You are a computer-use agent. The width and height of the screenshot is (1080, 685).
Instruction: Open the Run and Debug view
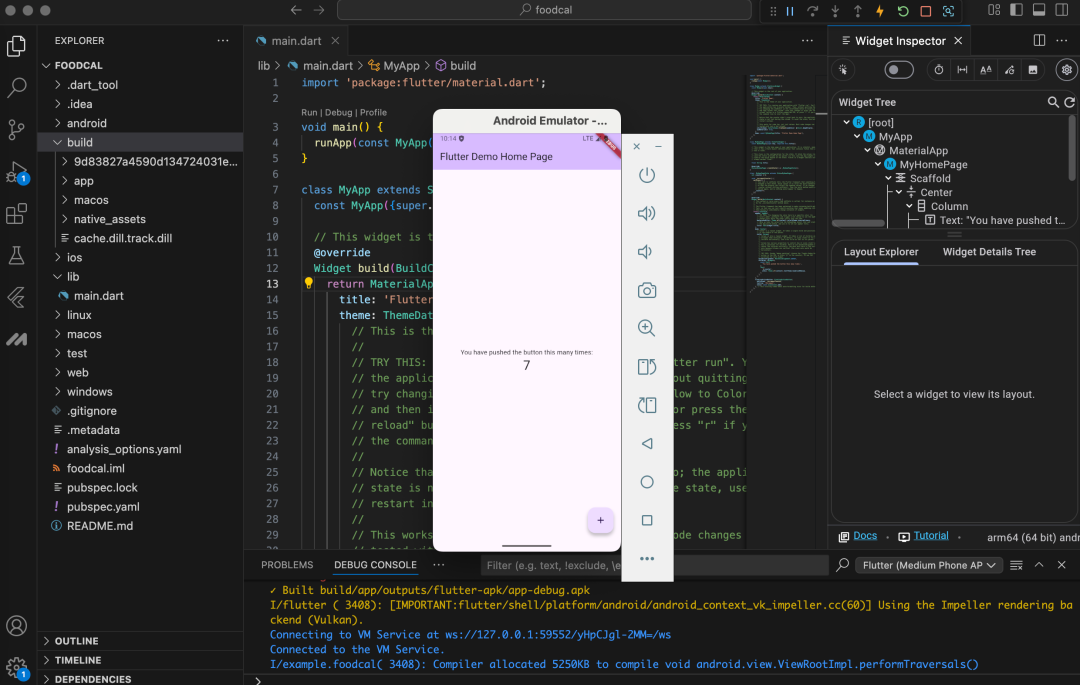pos(17,172)
